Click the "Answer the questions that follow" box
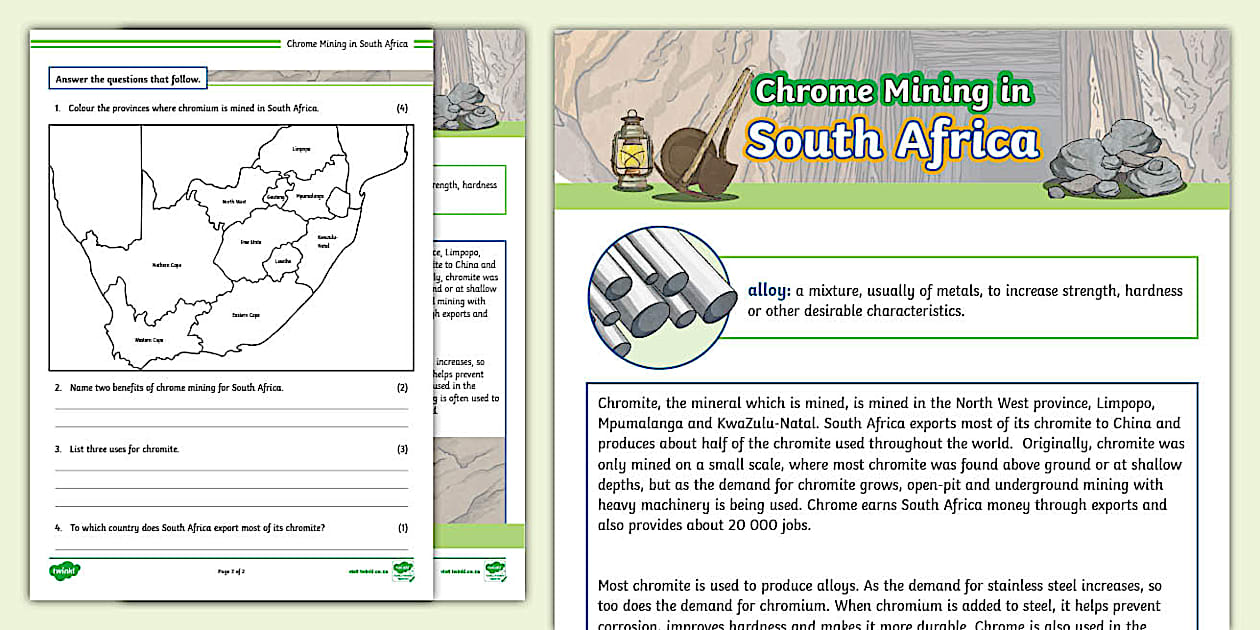The width and height of the screenshot is (1260, 630). pos(127,79)
